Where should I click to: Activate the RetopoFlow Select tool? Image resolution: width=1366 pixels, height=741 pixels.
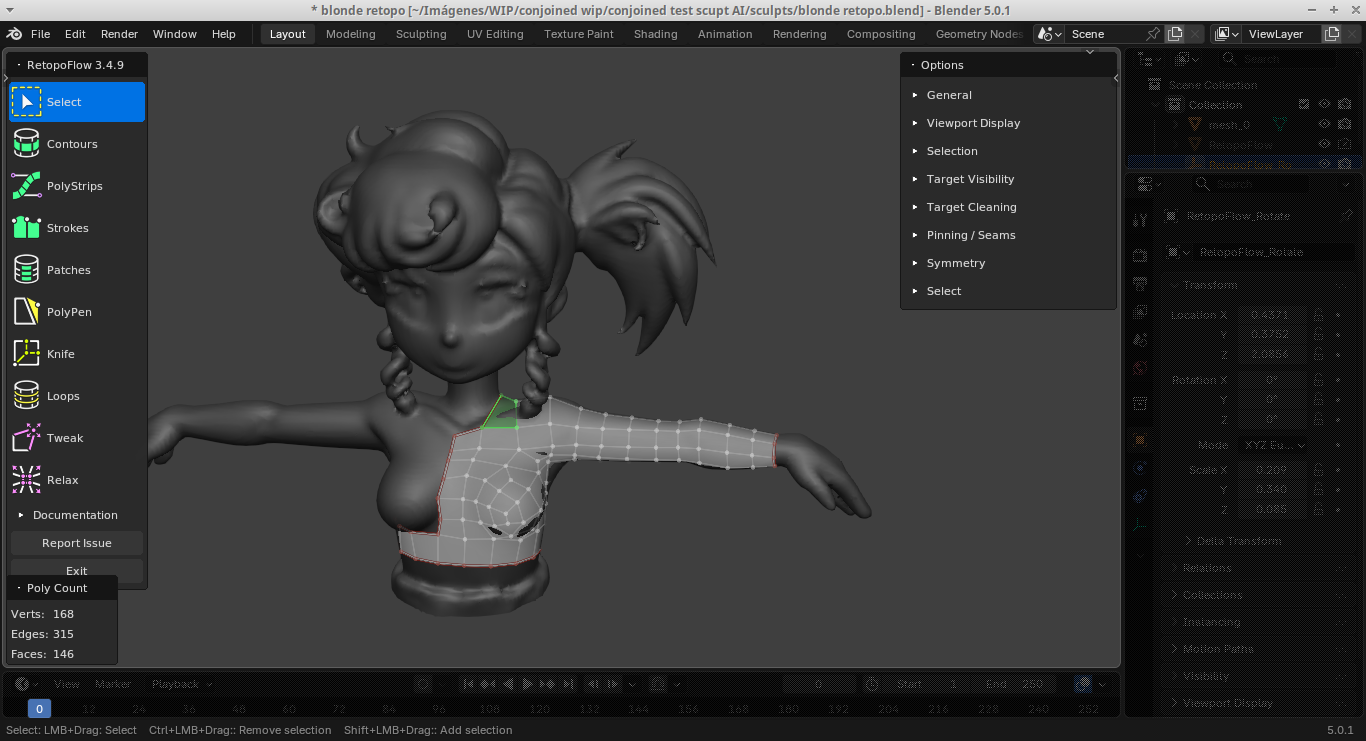coord(77,102)
